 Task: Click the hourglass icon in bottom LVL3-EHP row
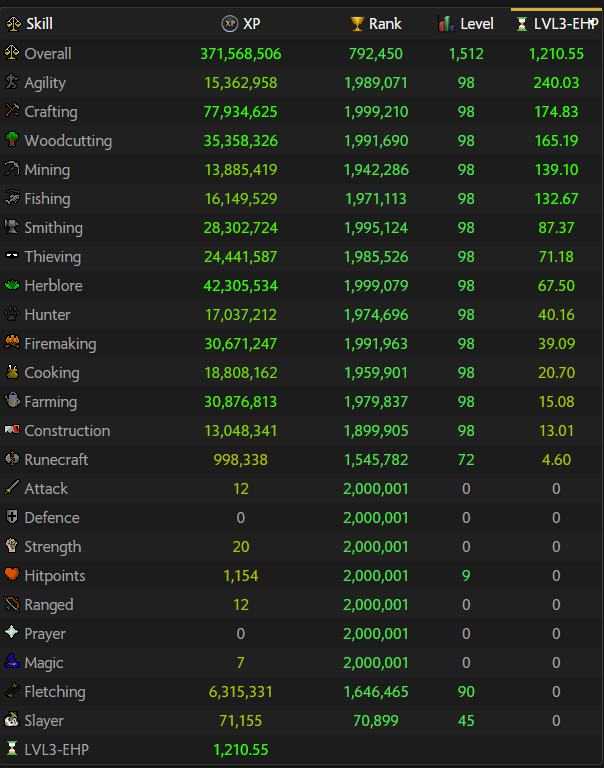(12, 748)
